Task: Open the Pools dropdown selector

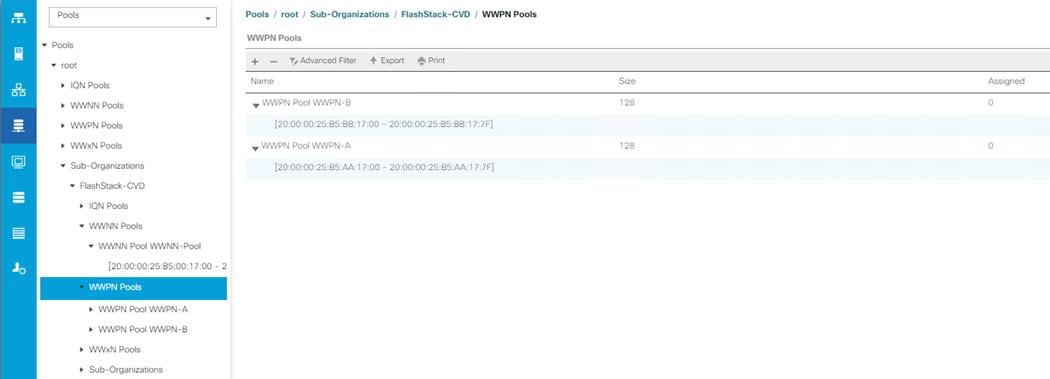Action: [133, 16]
